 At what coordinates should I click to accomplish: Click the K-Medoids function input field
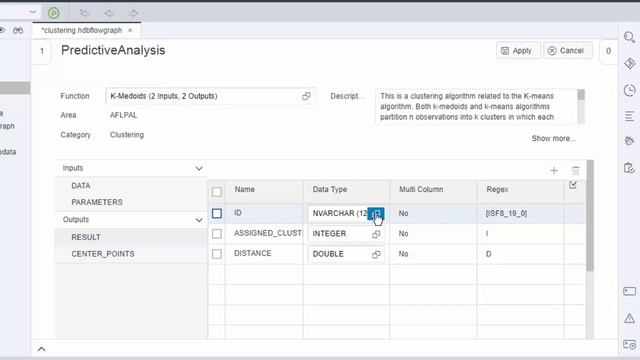coord(210,96)
